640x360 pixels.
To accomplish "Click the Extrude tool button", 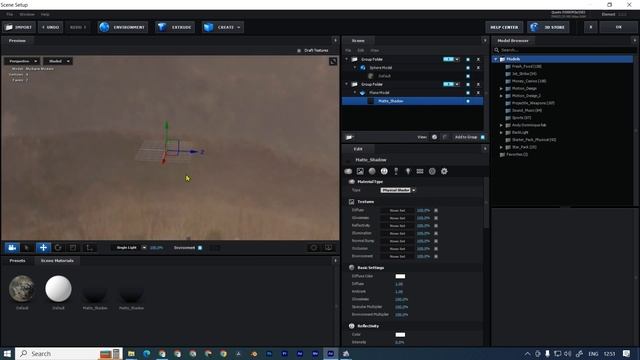I will (x=174, y=27).
